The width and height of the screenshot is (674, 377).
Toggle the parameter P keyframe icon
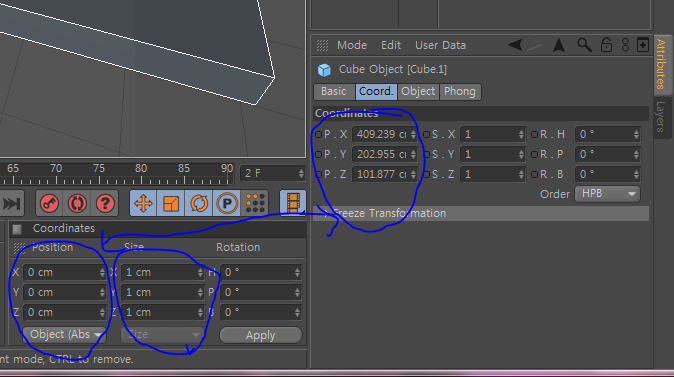pos(227,203)
